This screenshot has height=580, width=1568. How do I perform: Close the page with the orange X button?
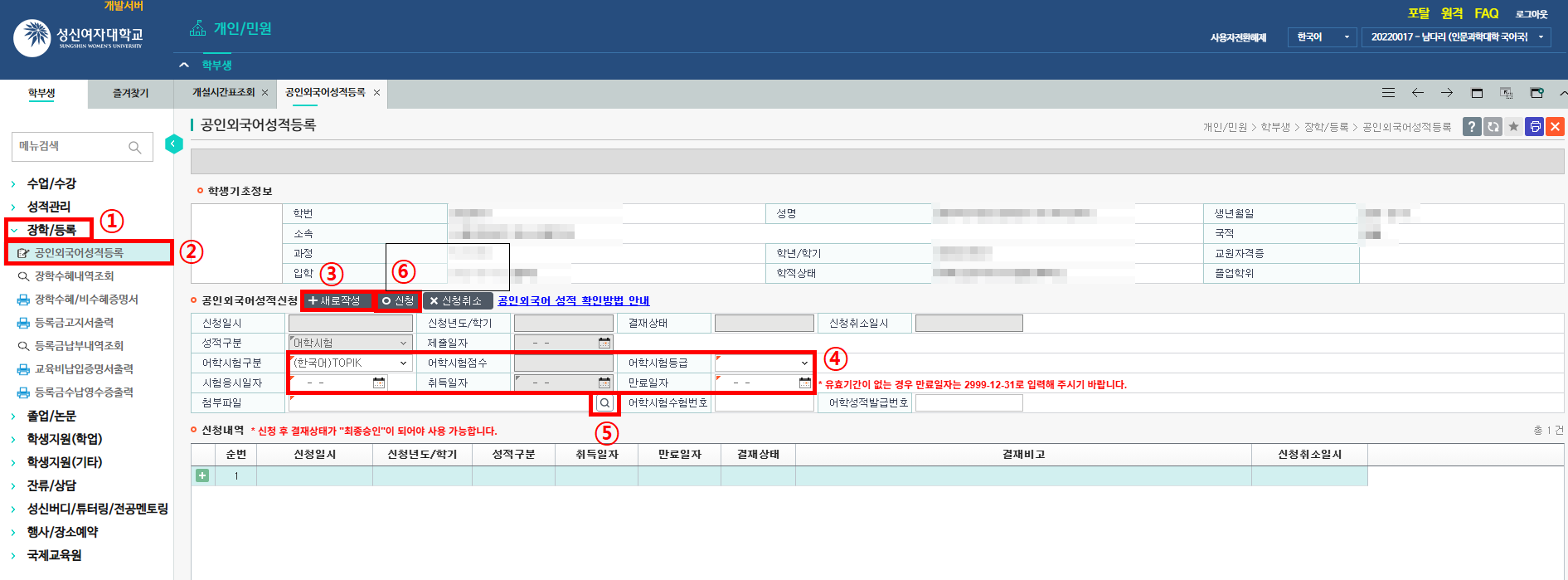[1556, 126]
